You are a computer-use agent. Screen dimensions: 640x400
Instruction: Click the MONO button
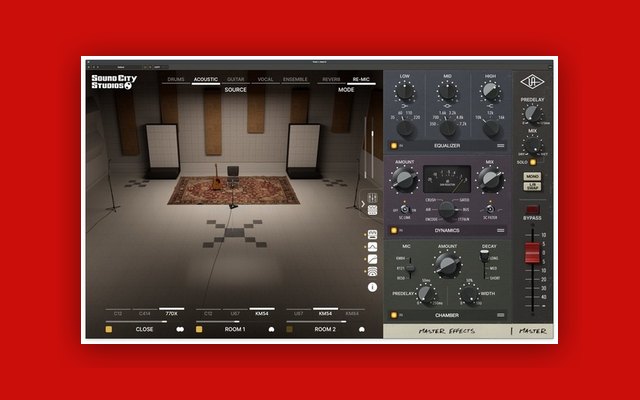click(x=532, y=176)
